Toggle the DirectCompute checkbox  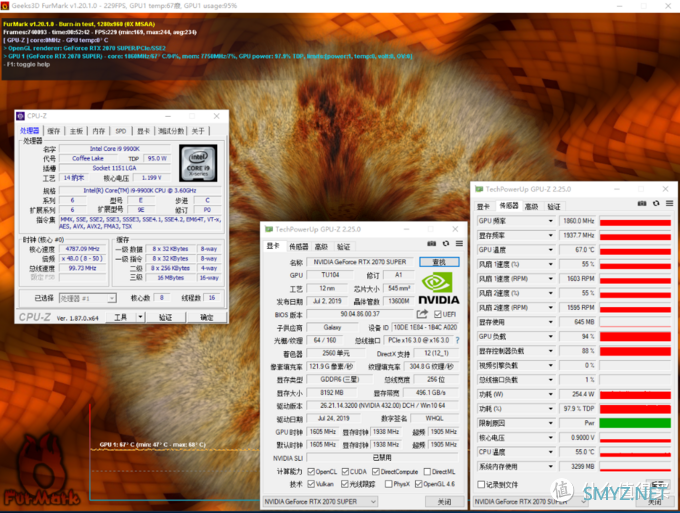pyautogui.click(x=376, y=471)
